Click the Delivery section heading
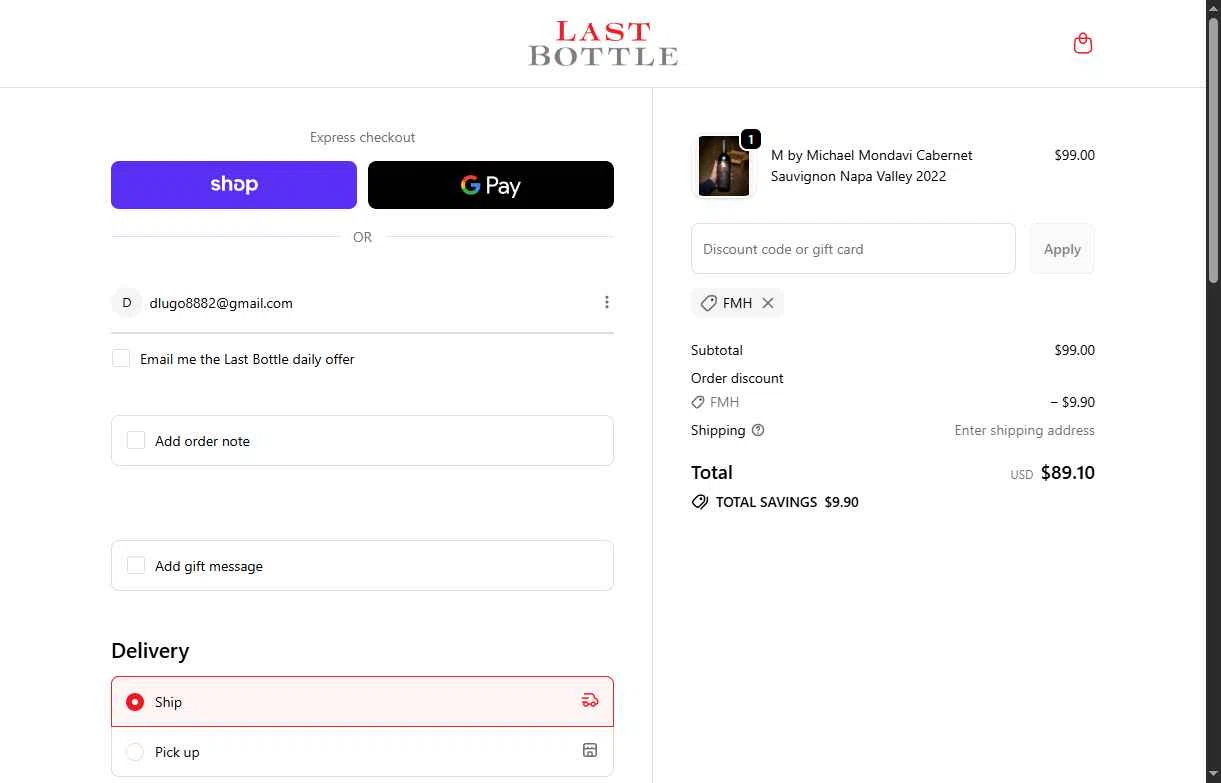The image size is (1221, 783). click(x=150, y=651)
